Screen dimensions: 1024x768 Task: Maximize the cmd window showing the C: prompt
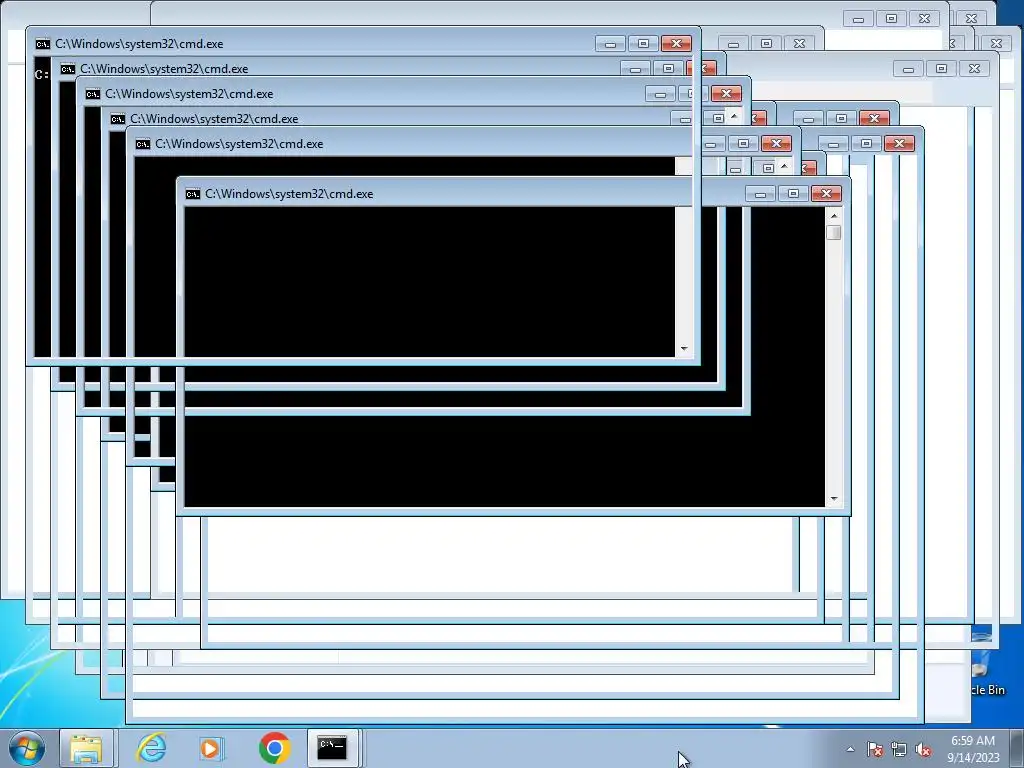(x=643, y=44)
